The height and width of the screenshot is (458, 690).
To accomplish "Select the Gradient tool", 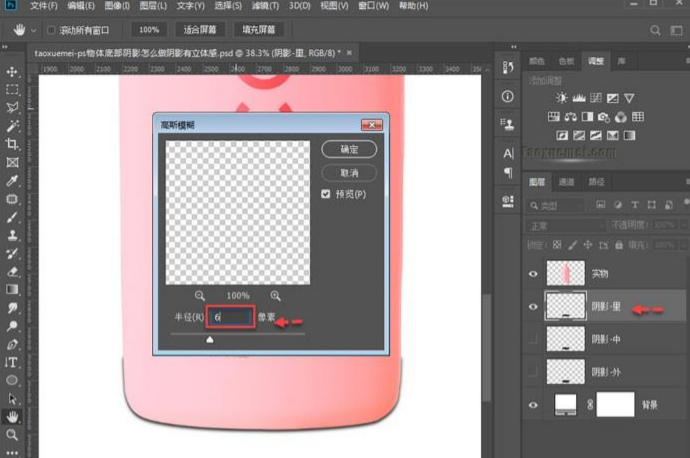I will click(12, 289).
